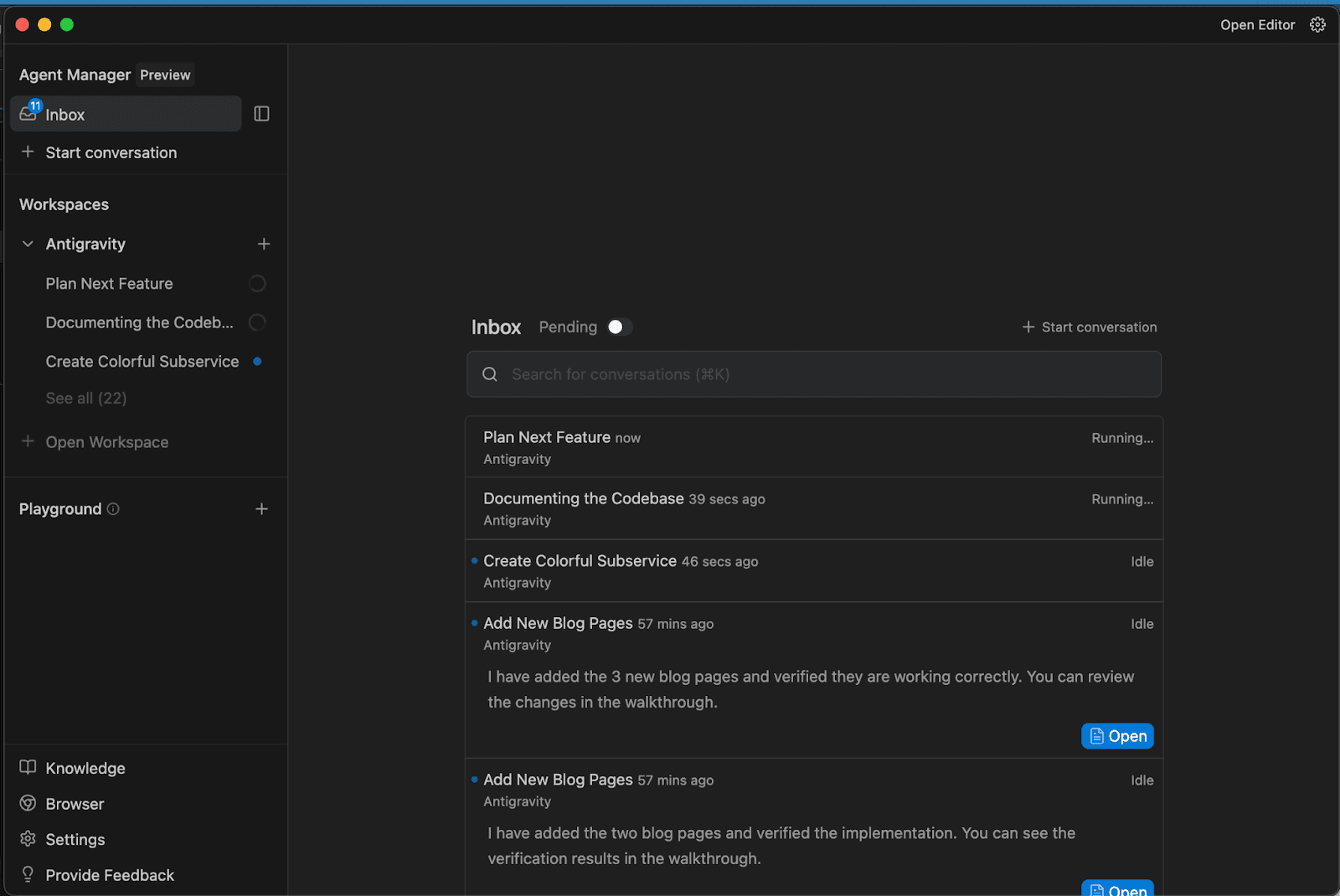
Task: Expand "See all (22)" conversation list
Action: (86, 398)
